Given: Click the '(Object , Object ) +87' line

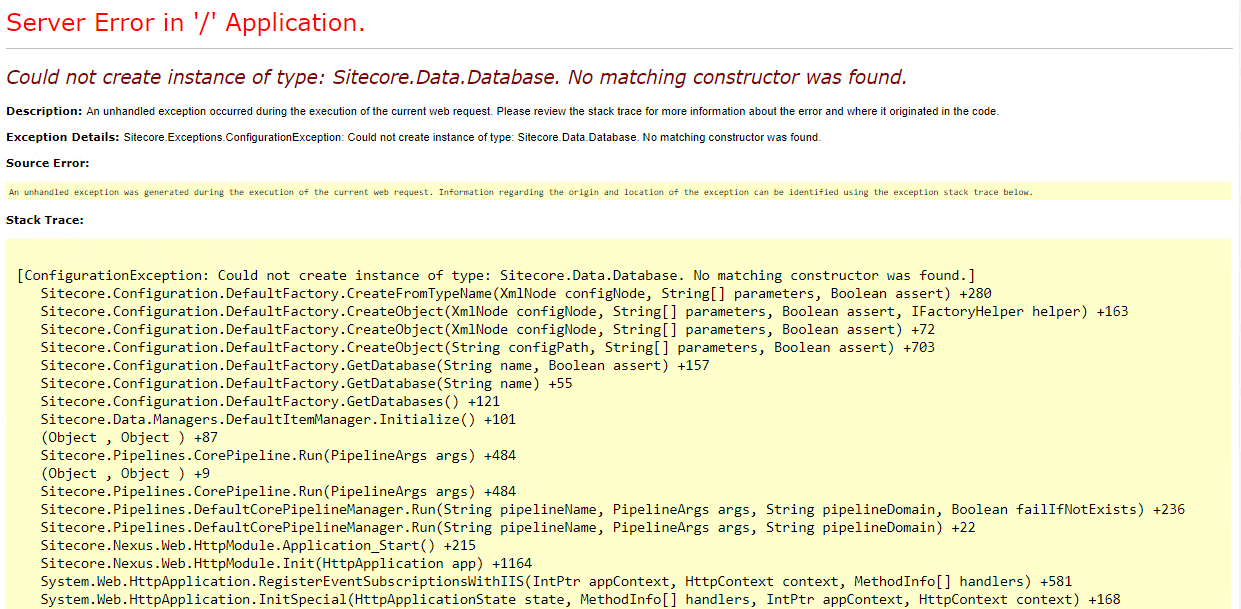Looking at the screenshot, I should pos(129,437).
